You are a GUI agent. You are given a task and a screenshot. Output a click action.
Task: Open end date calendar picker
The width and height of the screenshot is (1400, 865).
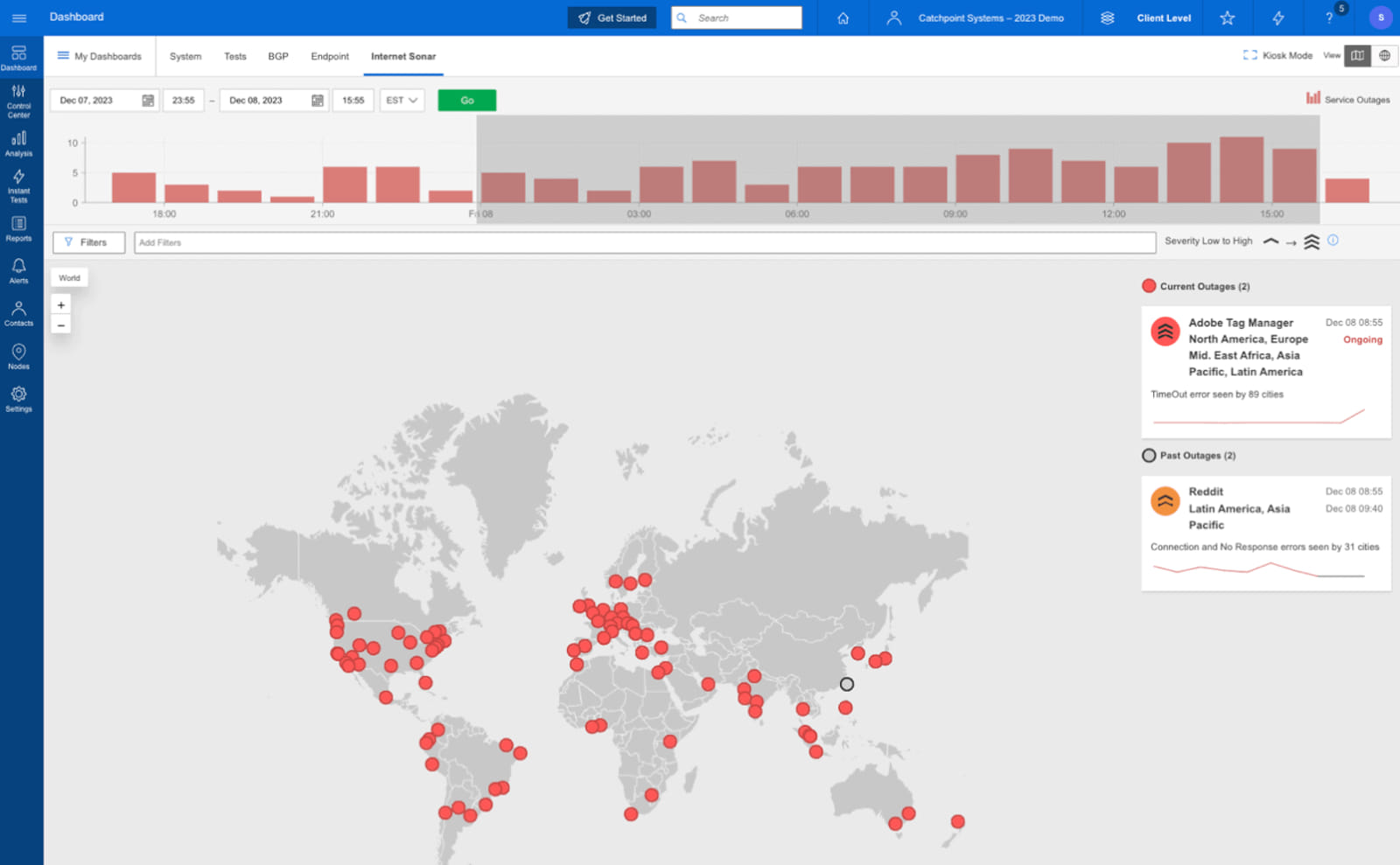[x=318, y=101]
